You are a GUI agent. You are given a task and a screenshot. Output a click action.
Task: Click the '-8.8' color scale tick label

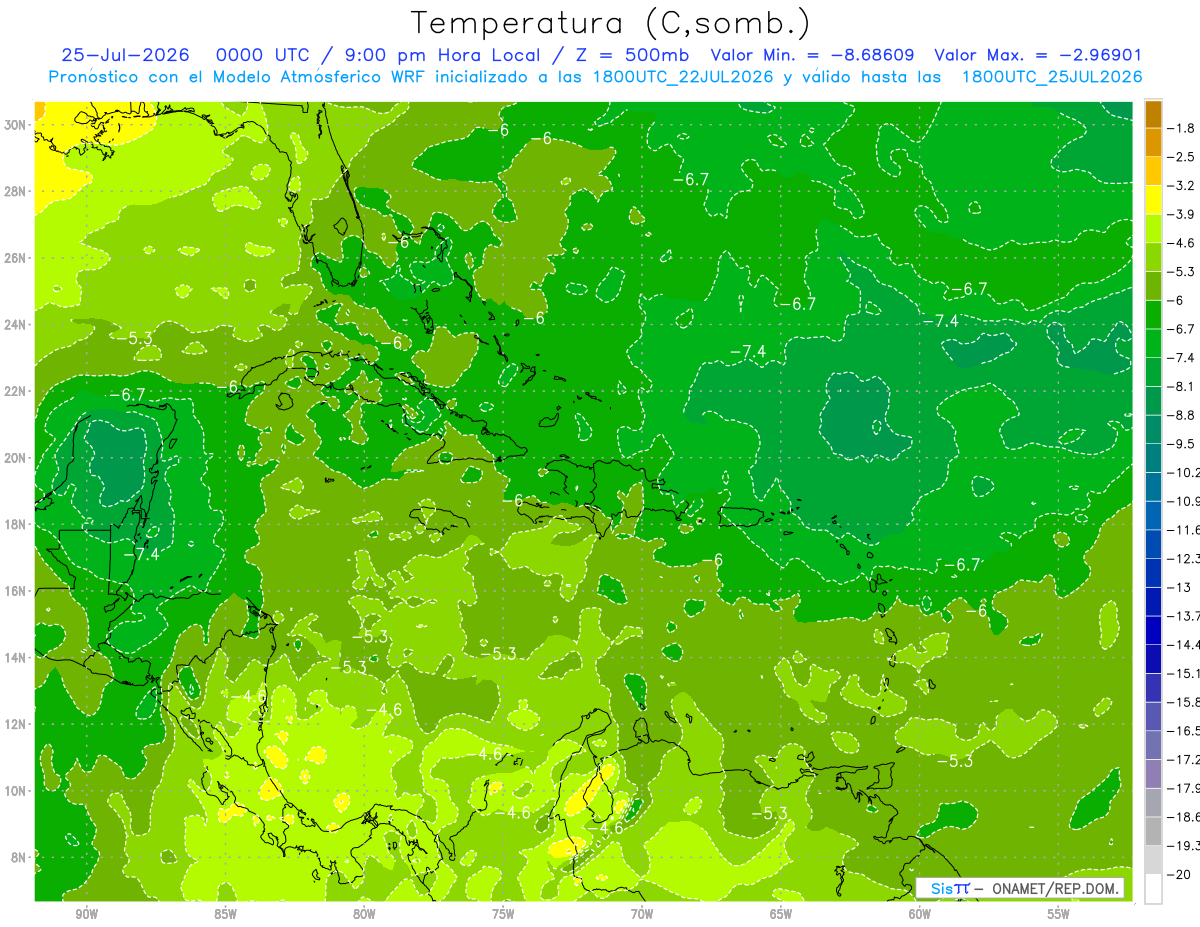click(x=1182, y=415)
